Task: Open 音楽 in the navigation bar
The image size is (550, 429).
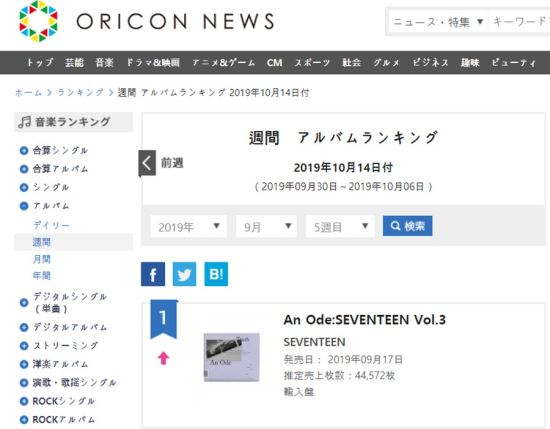Action: pos(104,63)
